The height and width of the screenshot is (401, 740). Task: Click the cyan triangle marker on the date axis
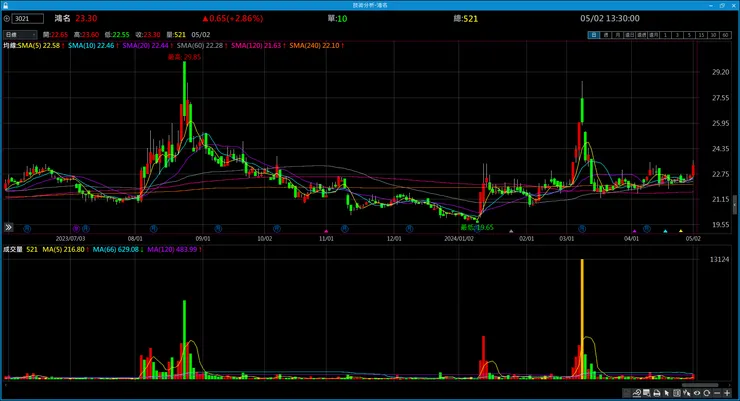point(665,231)
